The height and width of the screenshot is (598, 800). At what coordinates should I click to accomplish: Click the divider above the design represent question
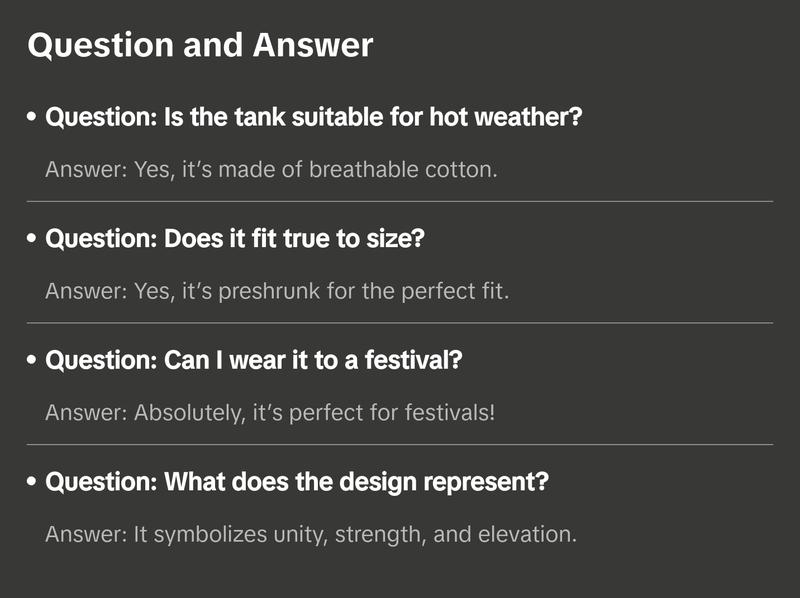tap(400, 444)
